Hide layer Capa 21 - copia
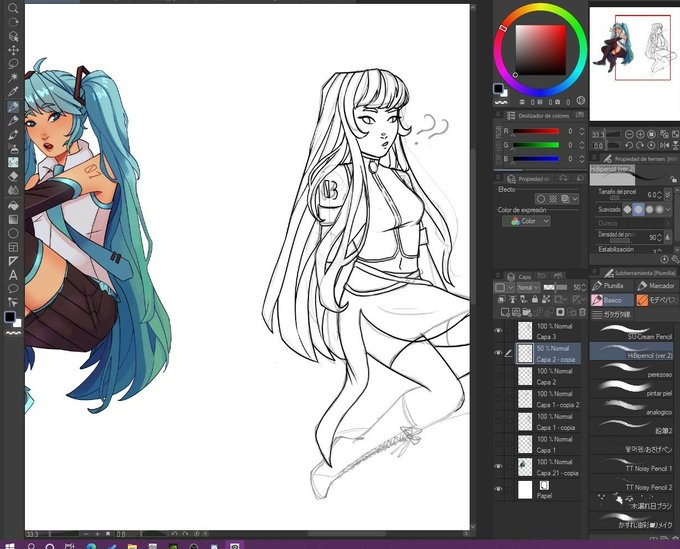680x549 pixels. pyautogui.click(x=498, y=467)
